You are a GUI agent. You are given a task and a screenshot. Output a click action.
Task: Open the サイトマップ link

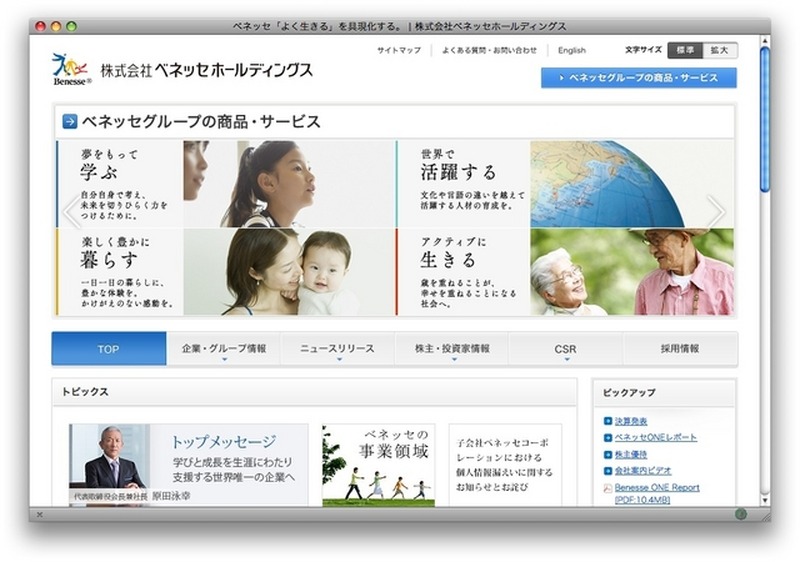pyautogui.click(x=398, y=50)
